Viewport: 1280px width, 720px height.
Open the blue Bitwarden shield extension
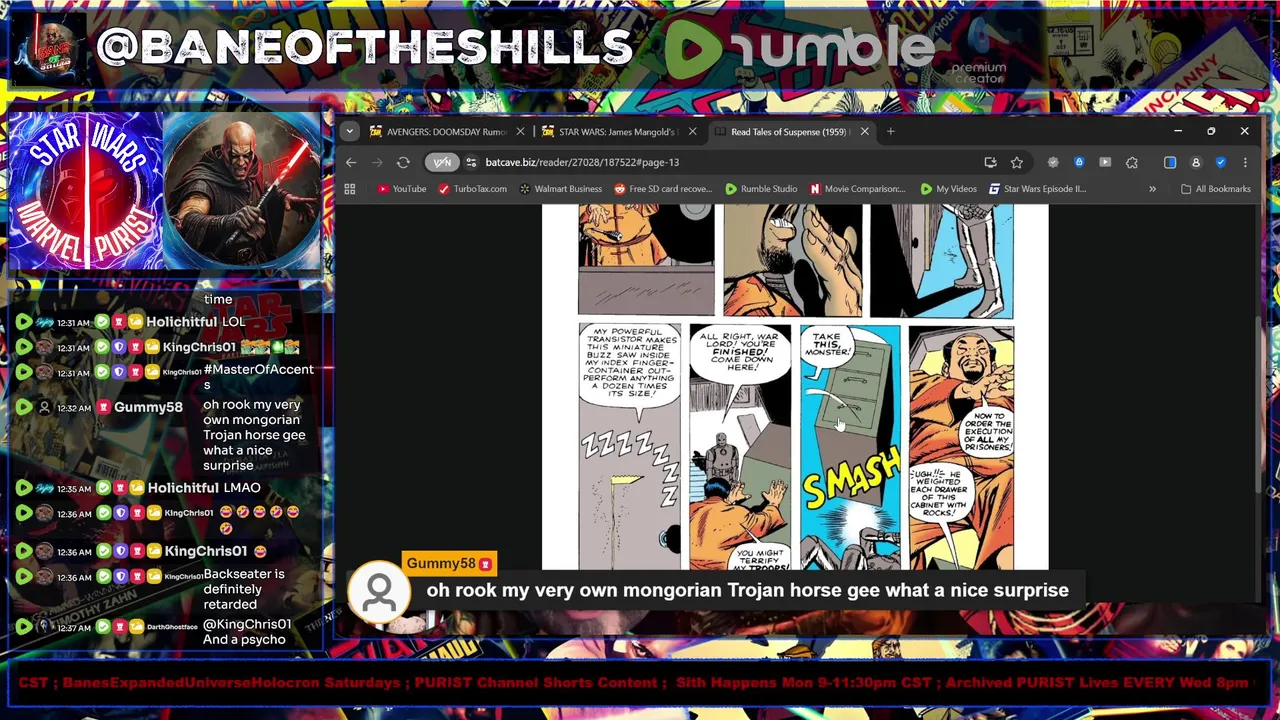tap(1079, 162)
